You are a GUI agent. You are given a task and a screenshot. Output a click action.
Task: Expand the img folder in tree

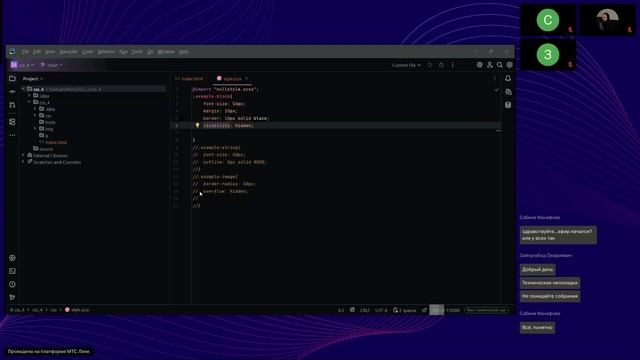35,129
